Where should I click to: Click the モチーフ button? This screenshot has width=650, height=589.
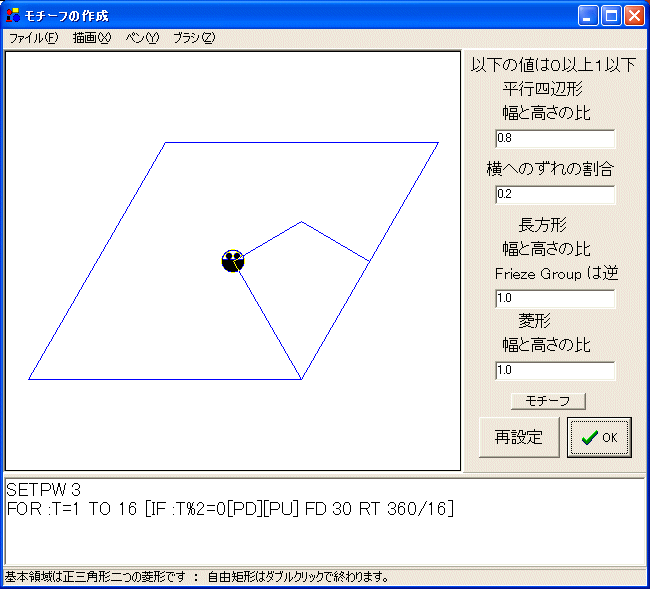(548, 401)
